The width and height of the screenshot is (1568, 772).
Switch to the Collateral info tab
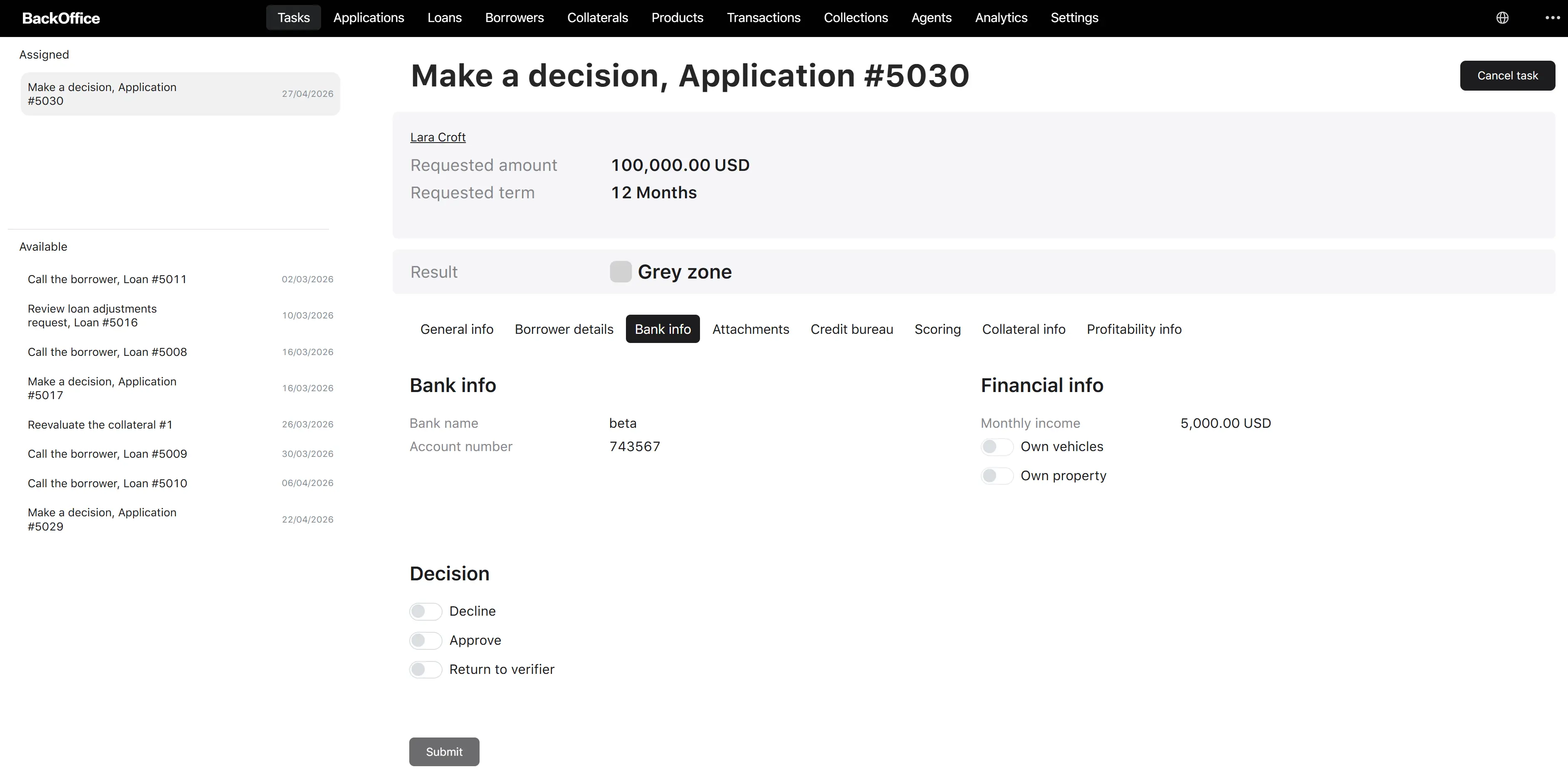(1024, 329)
